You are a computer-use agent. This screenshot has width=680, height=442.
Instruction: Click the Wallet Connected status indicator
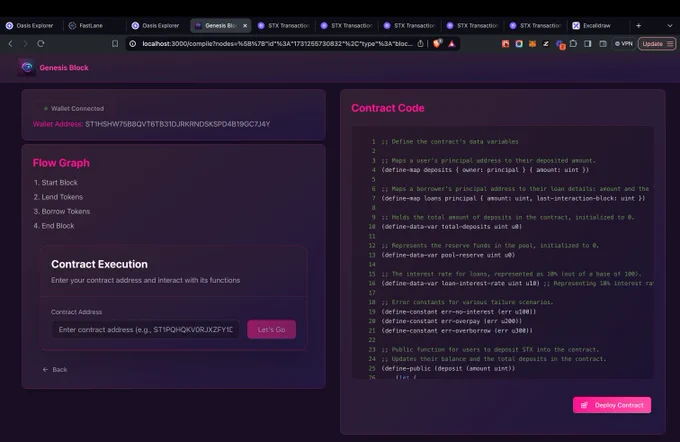pyautogui.click(x=74, y=108)
